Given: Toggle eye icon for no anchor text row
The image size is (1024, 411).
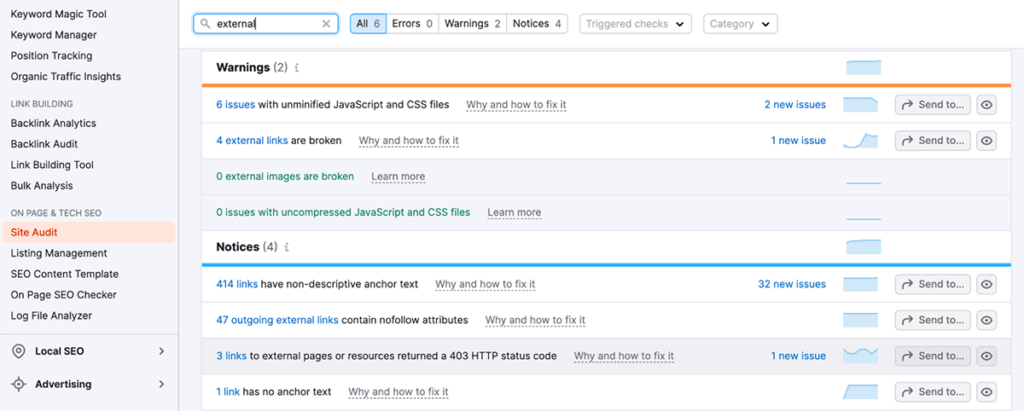Looking at the screenshot, I should click(987, 392).
